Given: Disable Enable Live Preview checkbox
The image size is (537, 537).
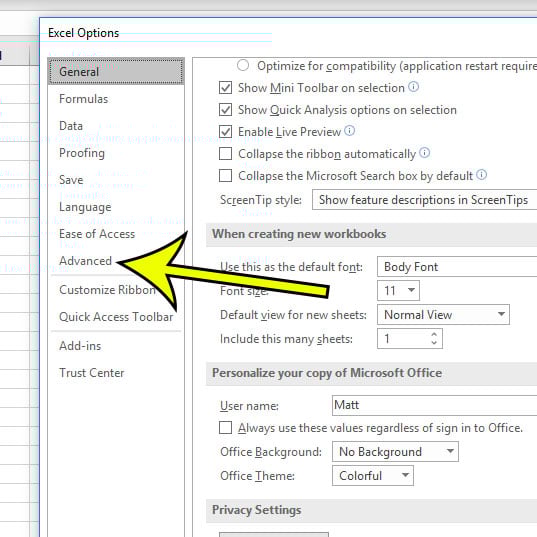Looking at the screenshot, I should click(x=225, y=132).
